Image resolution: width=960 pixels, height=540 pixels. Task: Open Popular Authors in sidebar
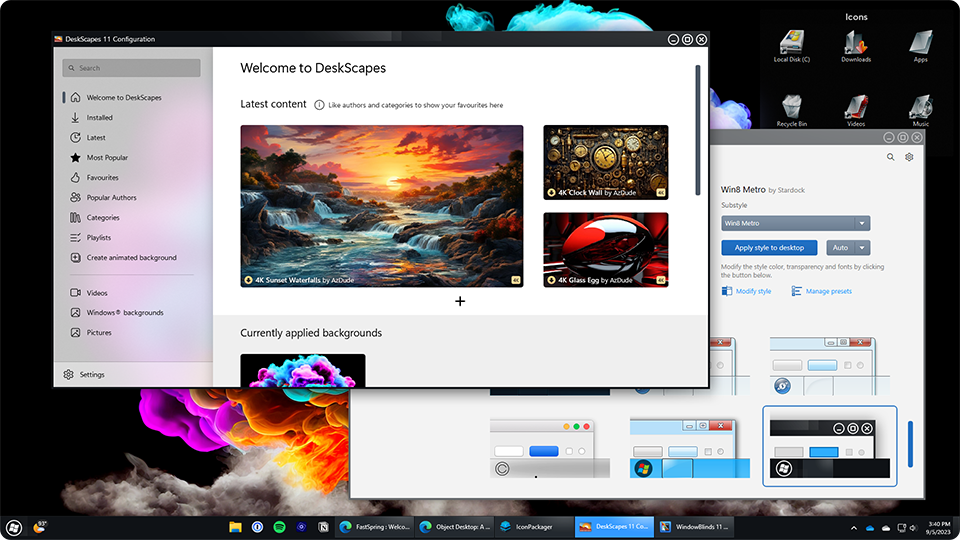pos(111,198)
